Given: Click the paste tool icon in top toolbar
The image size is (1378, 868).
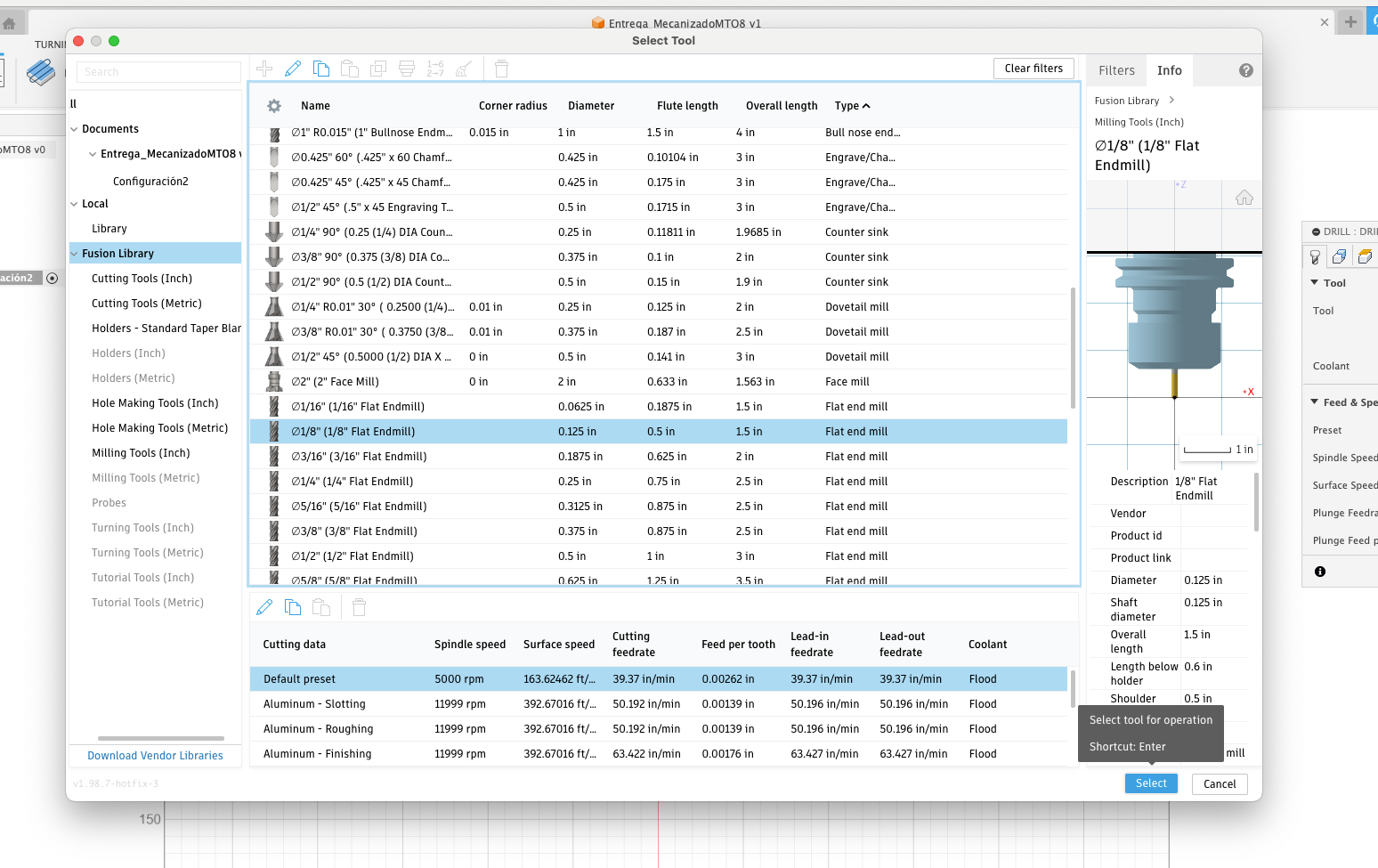Looking at the screenshot, I should tap(350, 69).
